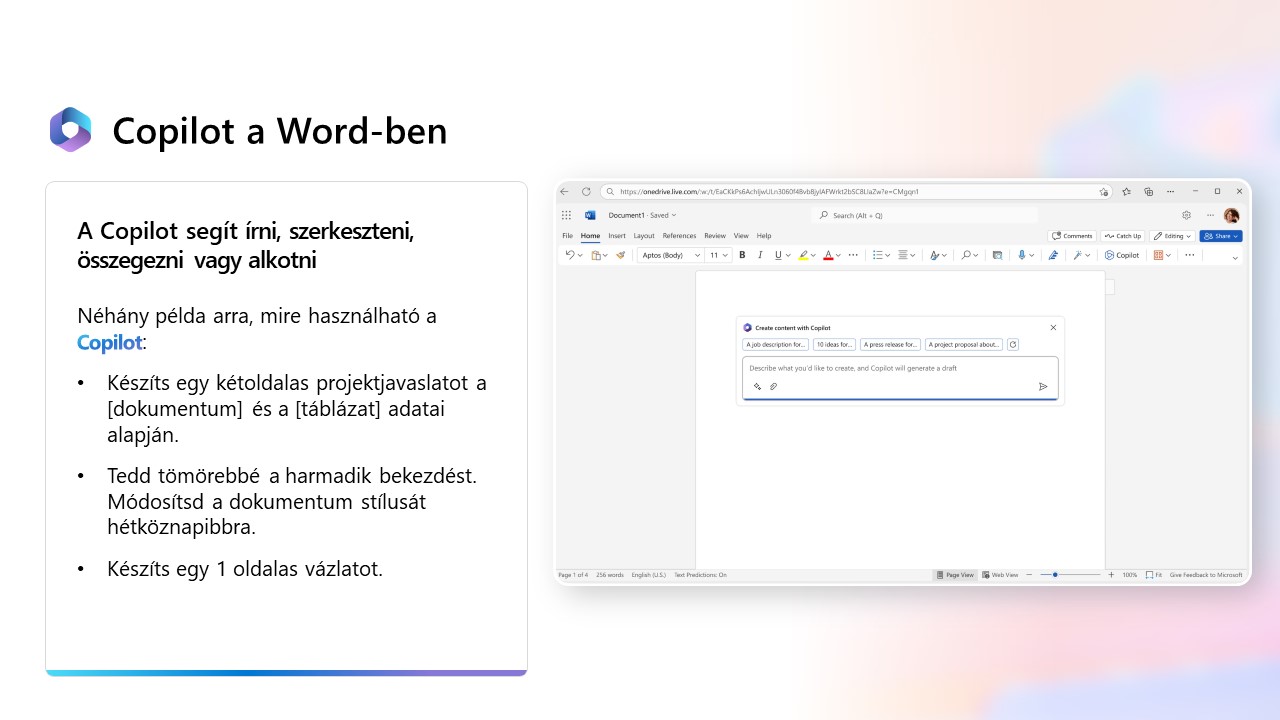Expand the Undo dropdown arrow
Screen dimensions: 1280x720
pyautogui.click(x=580, y=255)
